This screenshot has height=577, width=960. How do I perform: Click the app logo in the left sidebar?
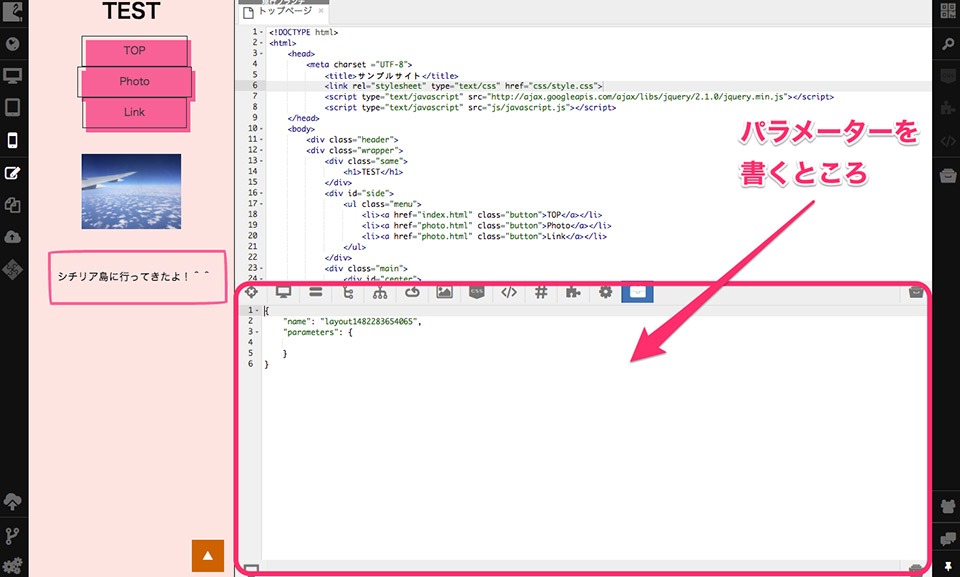coord(12,12)
